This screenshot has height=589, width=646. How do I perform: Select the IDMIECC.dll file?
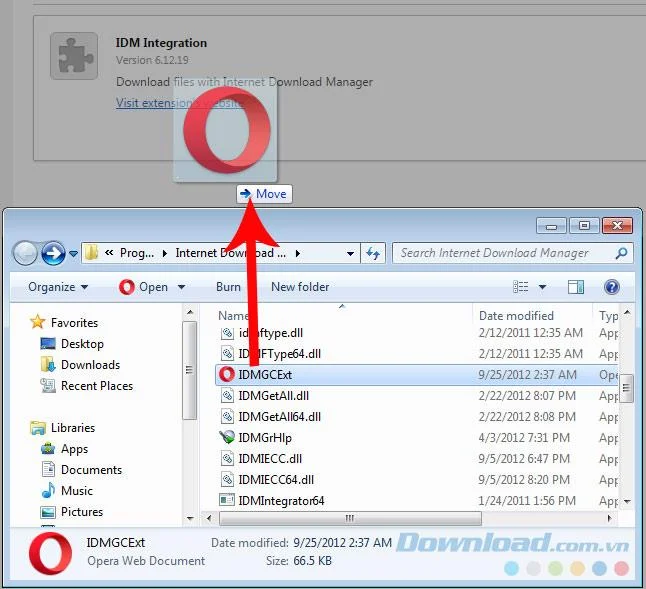click(x=270, y=458)
